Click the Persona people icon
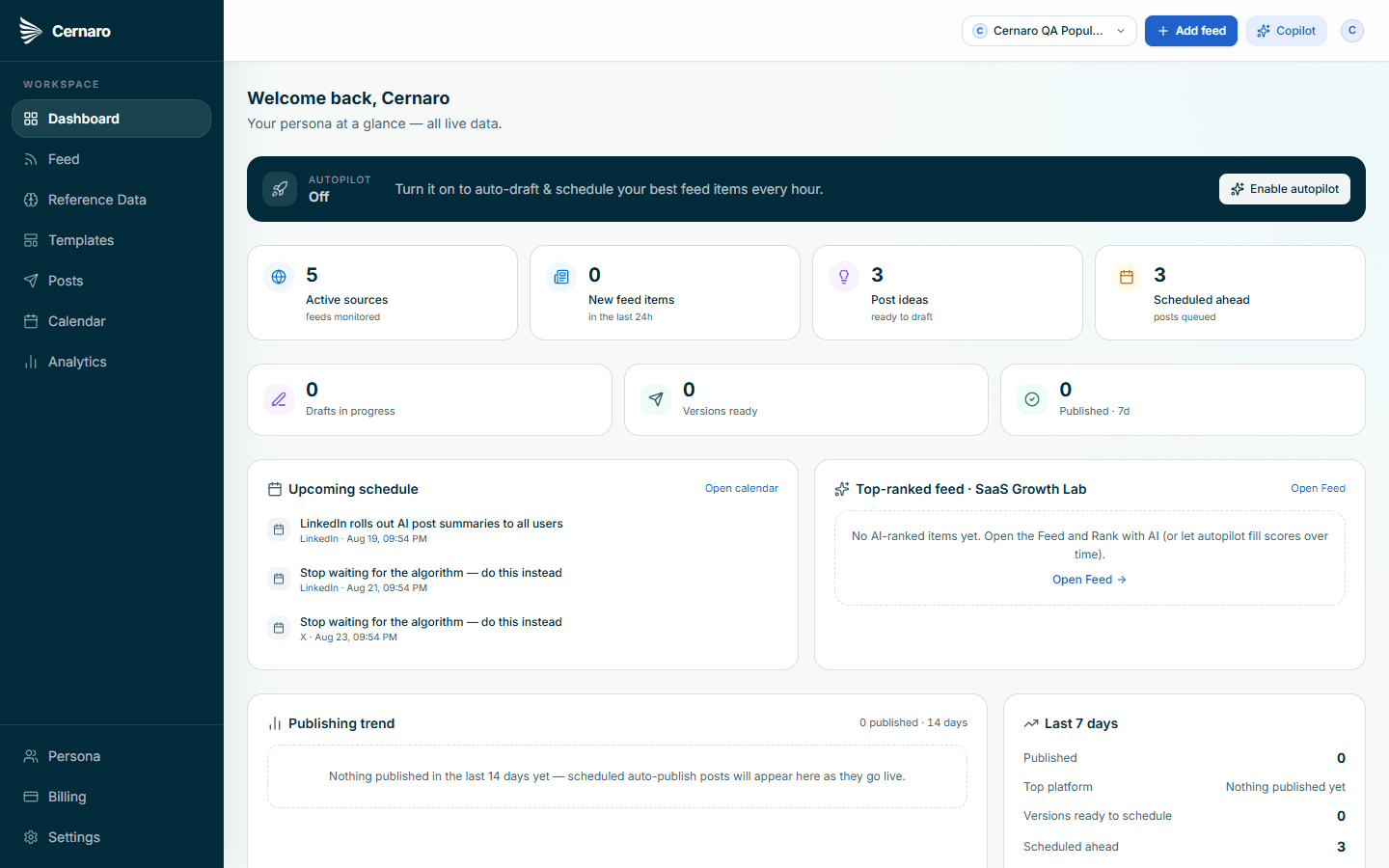Screen dimensions: 1389x868 [31, 756]
